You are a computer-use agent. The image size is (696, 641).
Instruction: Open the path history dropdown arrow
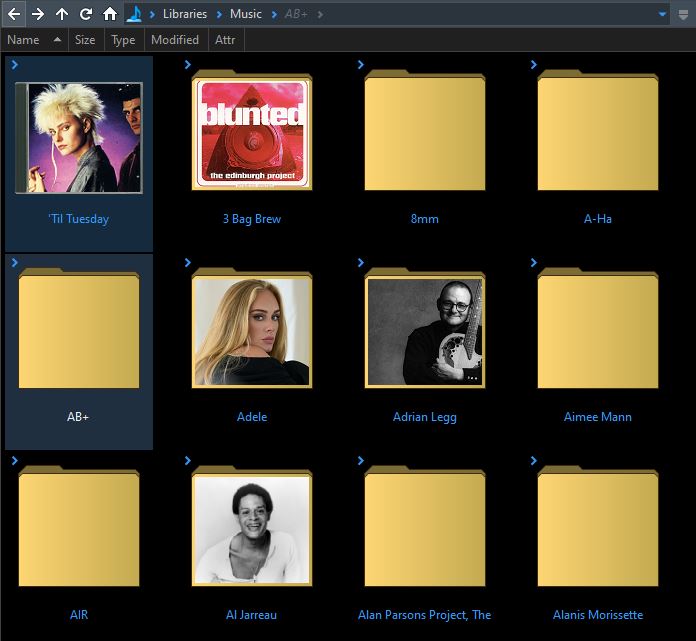click(x=662, y=15)
